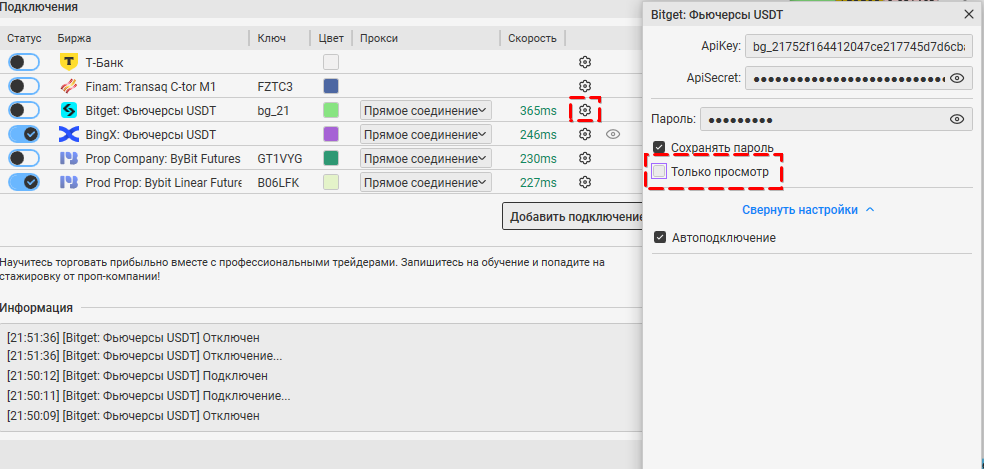Click the BingX exchange logo icon
This screenshot has height=469, width=984.
click(68, 134)
